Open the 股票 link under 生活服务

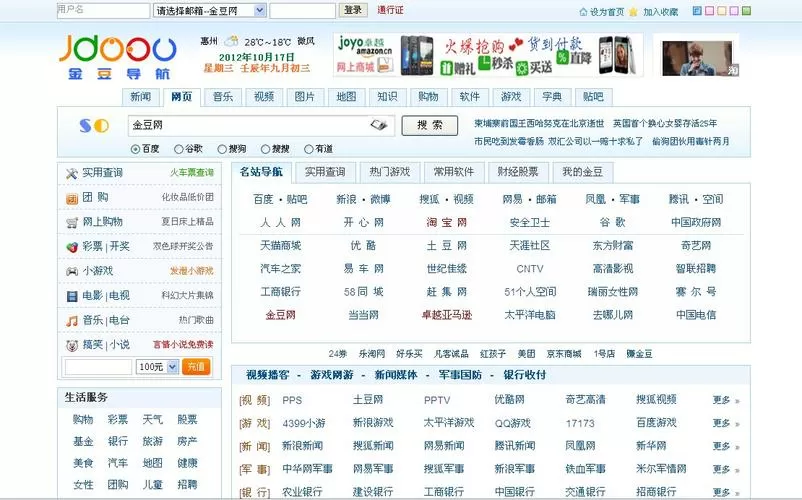187,420
